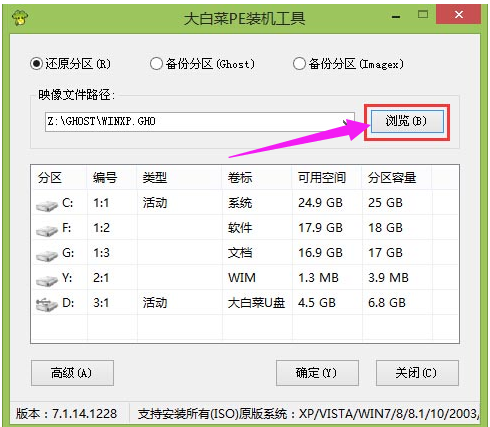The image size is (490, 427).
Task: Click partition number 2:1 cell
Action: (x=101, y=278)
